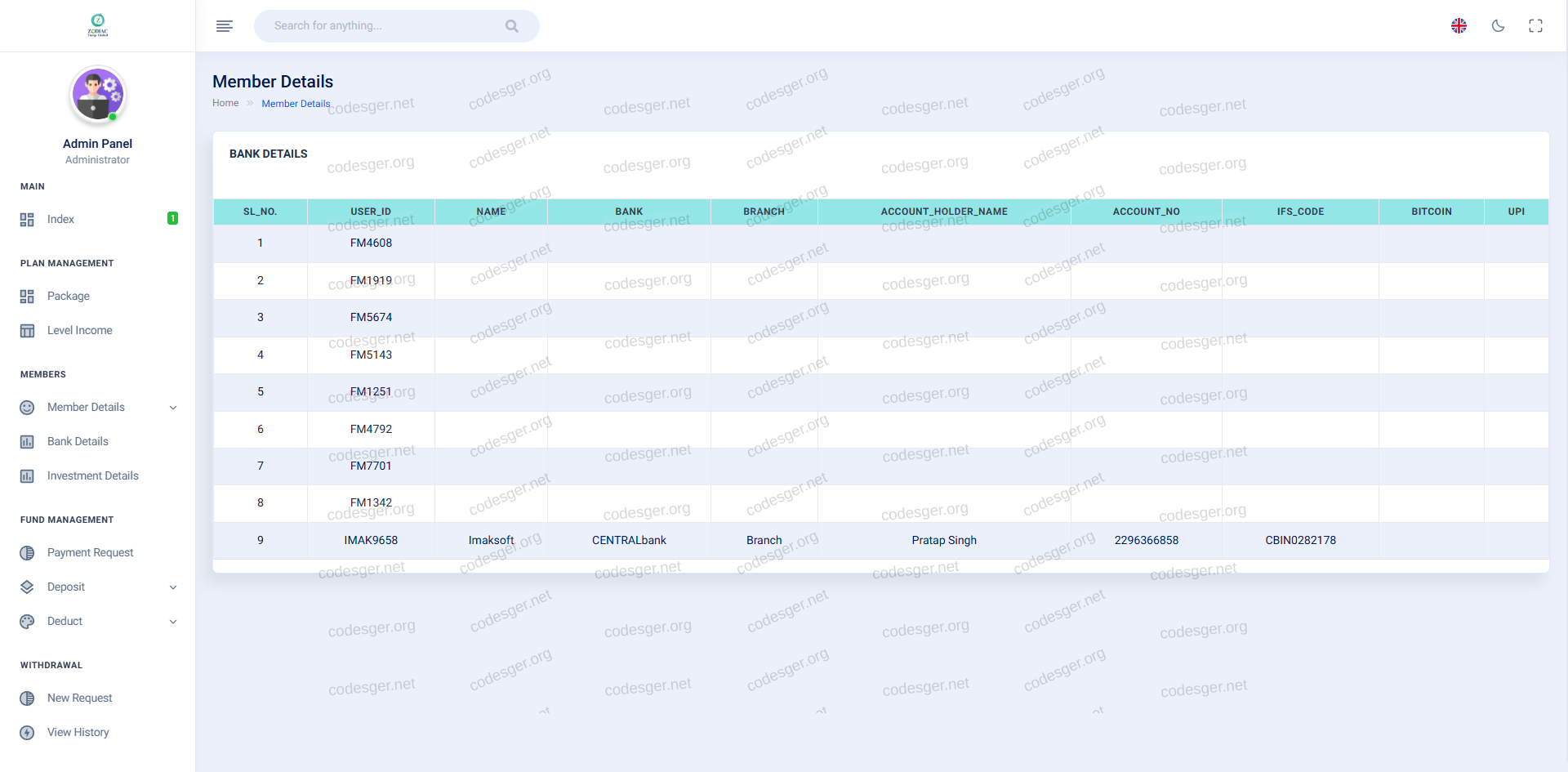Click the New Request pie icon

coord(27,698)
